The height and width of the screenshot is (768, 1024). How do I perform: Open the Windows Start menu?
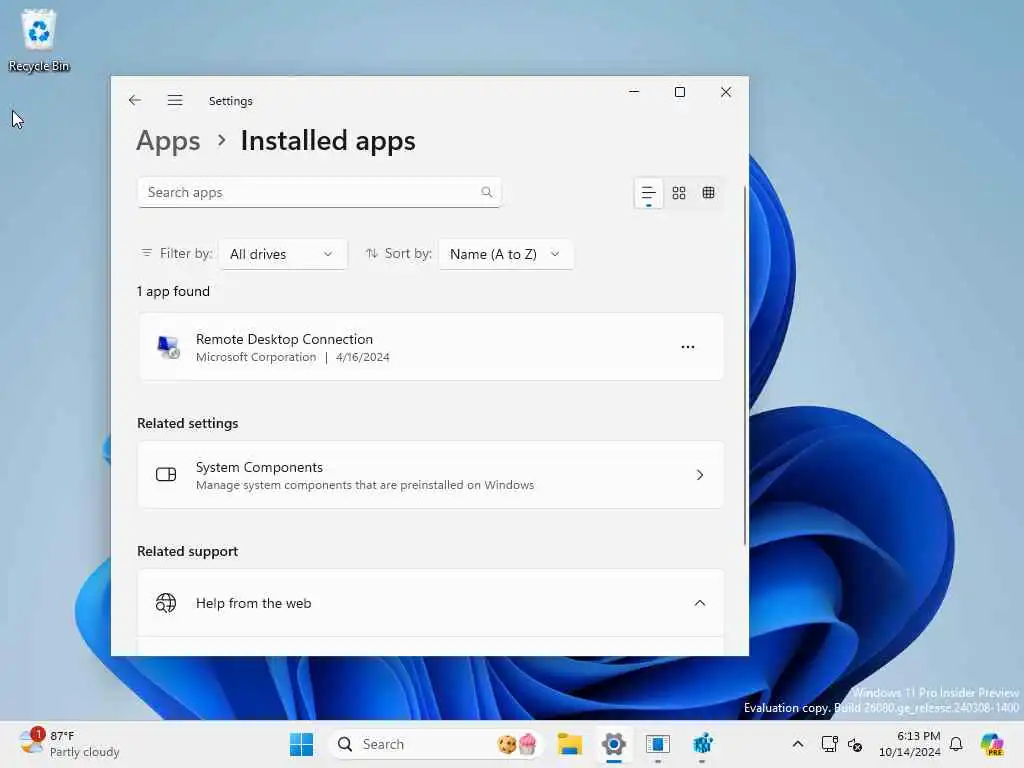click(301, 744)
